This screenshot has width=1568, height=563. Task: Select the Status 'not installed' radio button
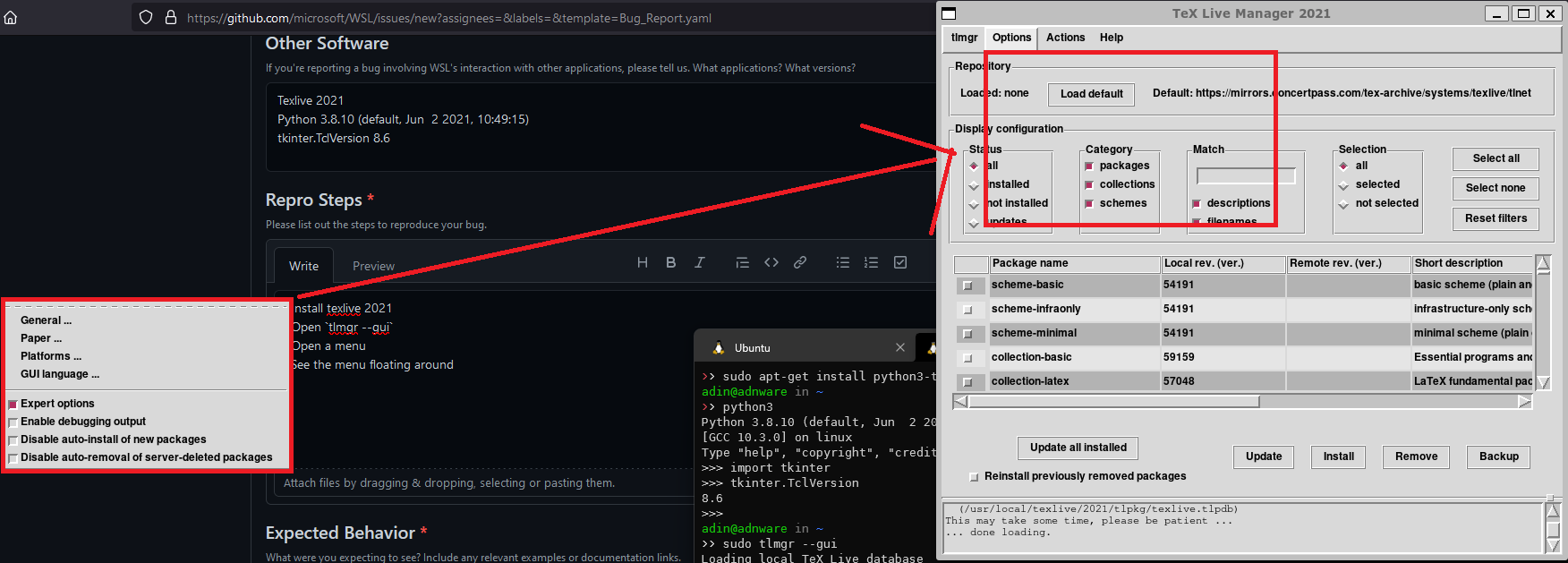pyautogui.click(x=974, y=204)
